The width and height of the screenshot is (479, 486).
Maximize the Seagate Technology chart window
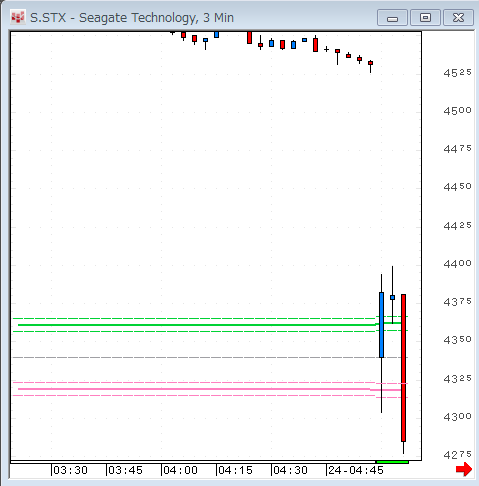pyautogui.click(x=425, y=18)
